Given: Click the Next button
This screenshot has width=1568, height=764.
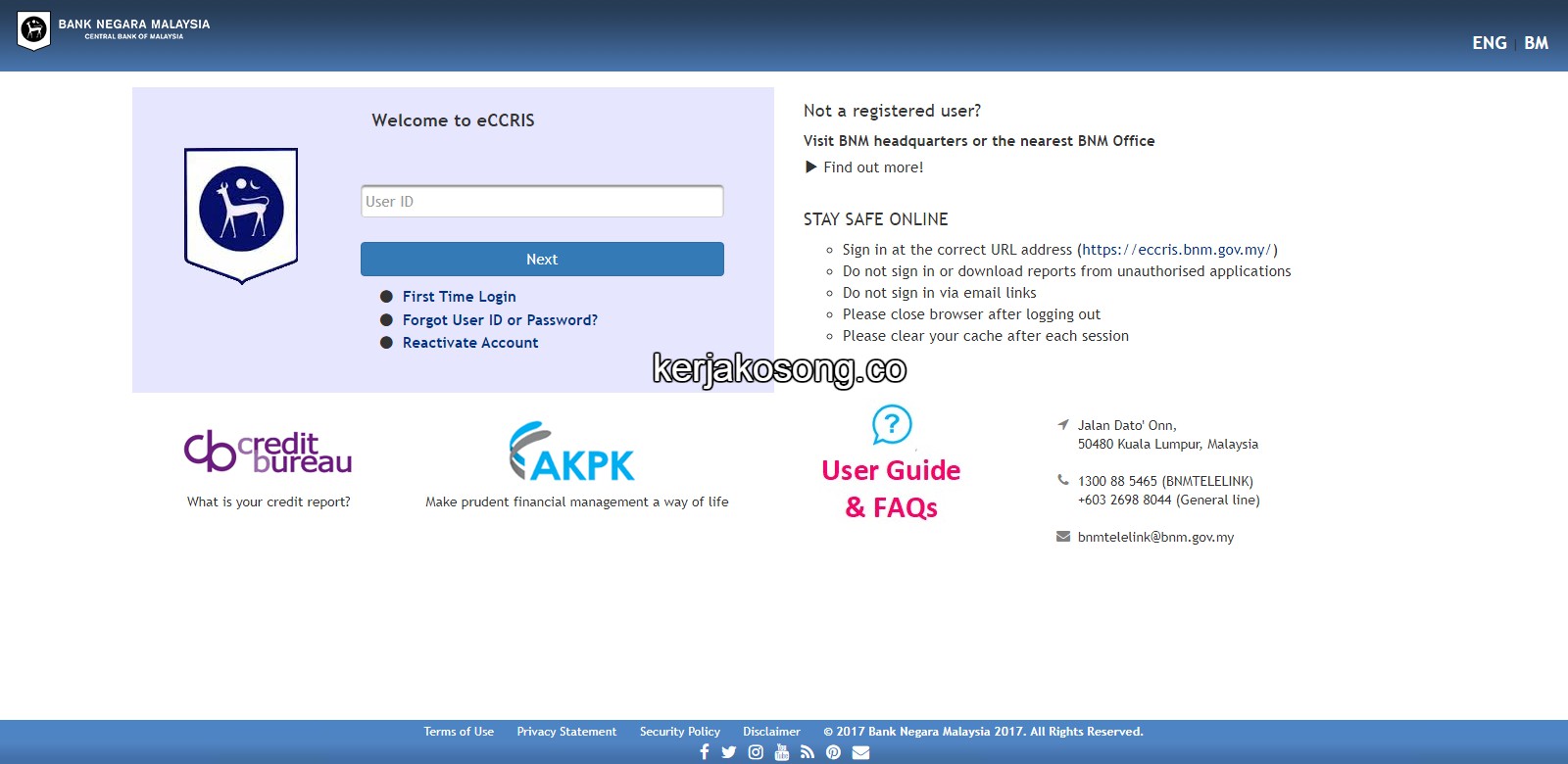Looking at the screenshot, I should [542, 259].
